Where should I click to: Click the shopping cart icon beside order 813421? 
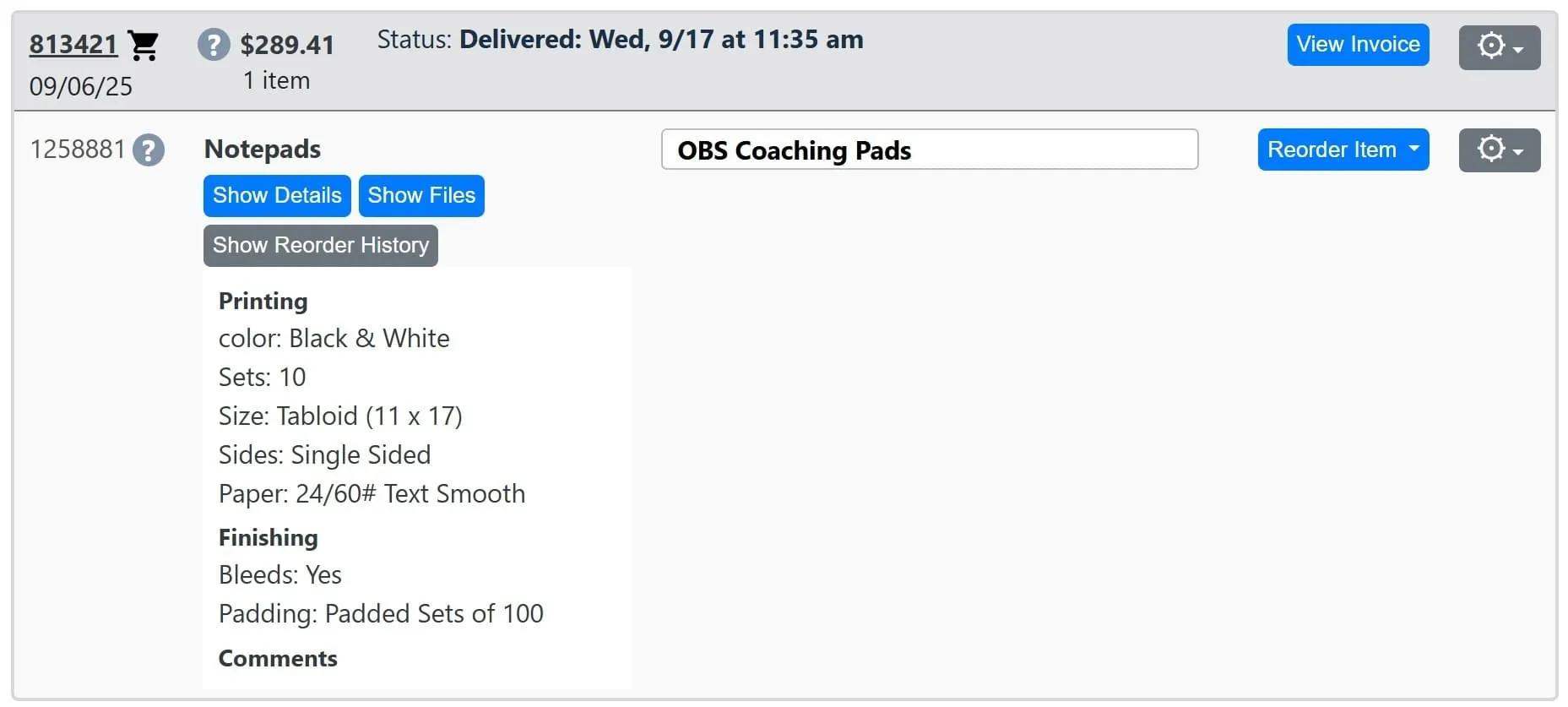click(144, 46)
